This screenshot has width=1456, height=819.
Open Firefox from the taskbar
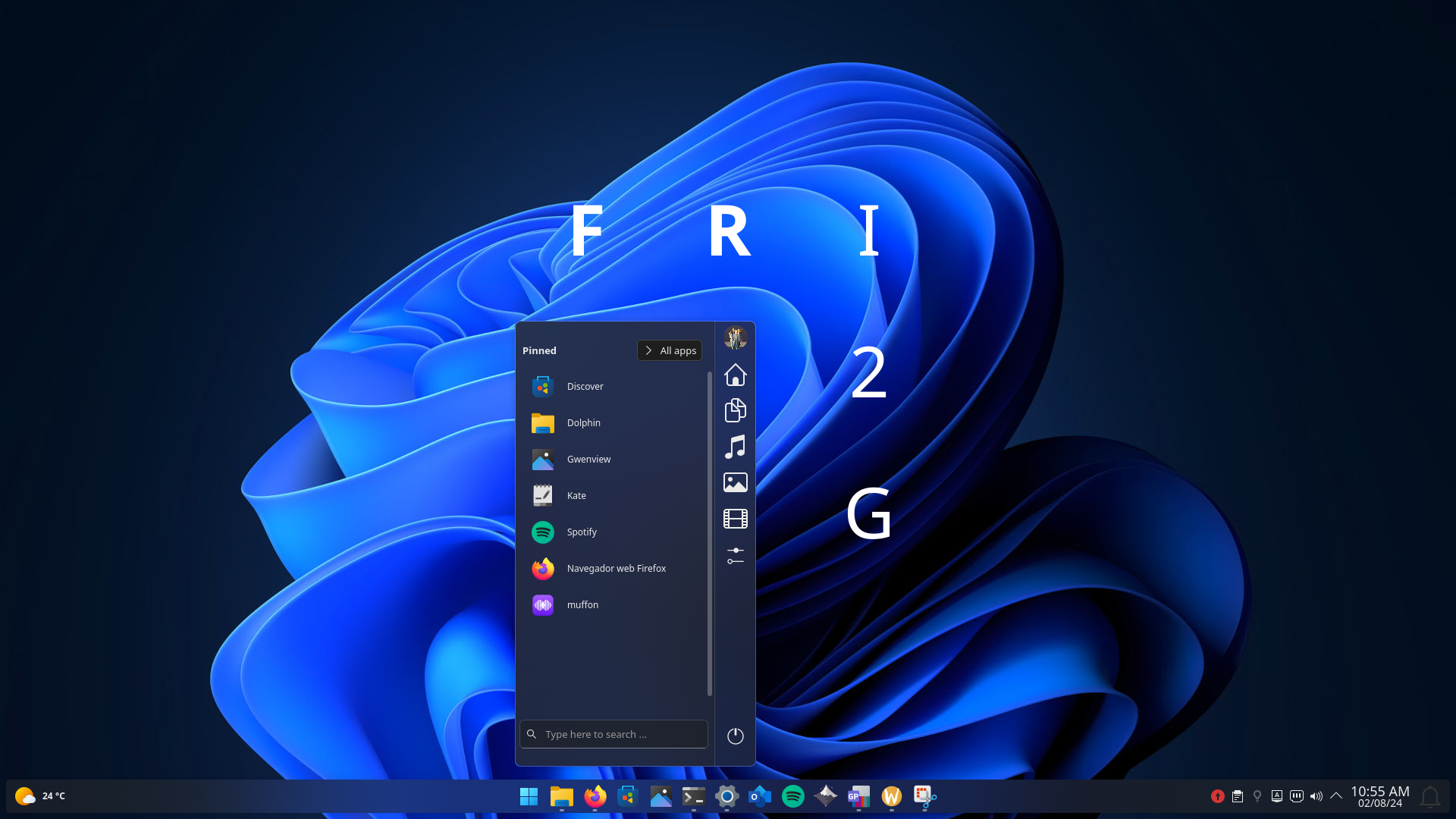595,796
